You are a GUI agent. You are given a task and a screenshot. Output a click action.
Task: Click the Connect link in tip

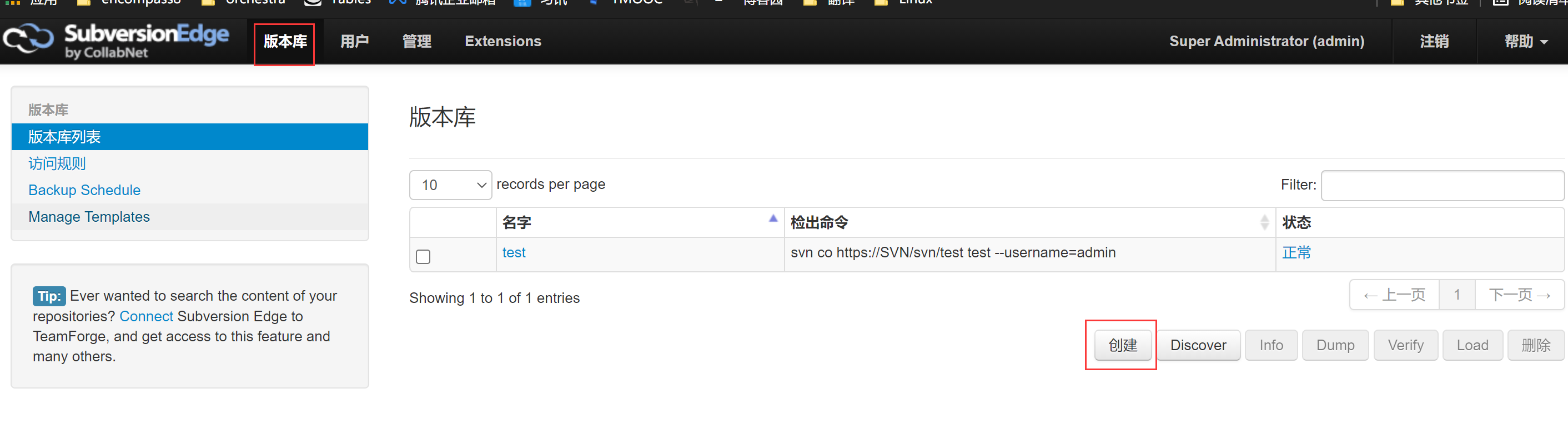(146, 316)
